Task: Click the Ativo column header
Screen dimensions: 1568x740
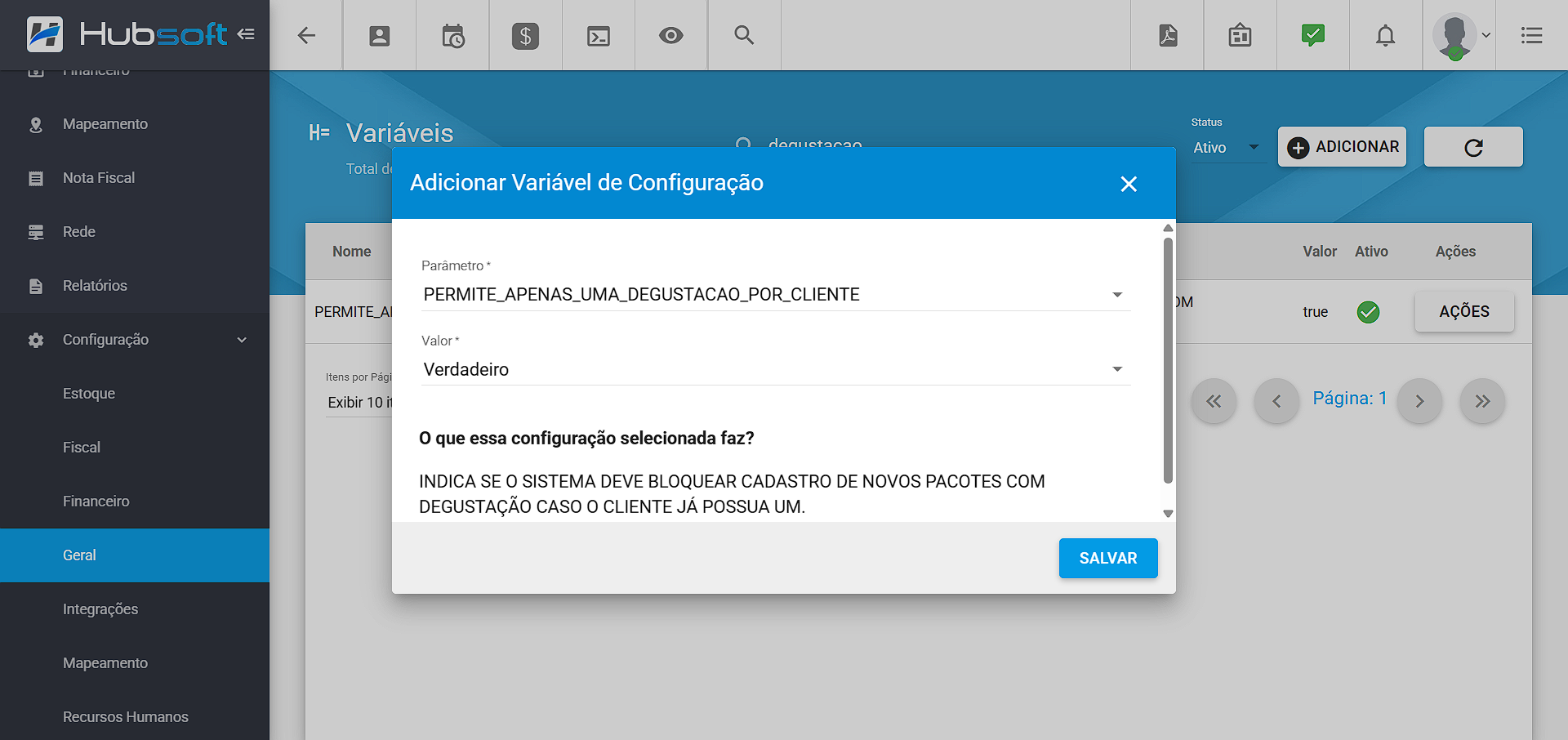Action: tap(1371, 252)
